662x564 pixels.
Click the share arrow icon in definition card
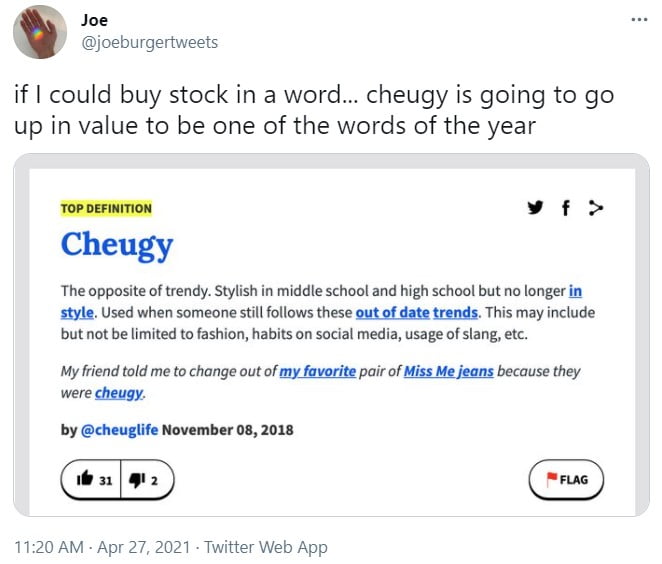click(596, 208)
